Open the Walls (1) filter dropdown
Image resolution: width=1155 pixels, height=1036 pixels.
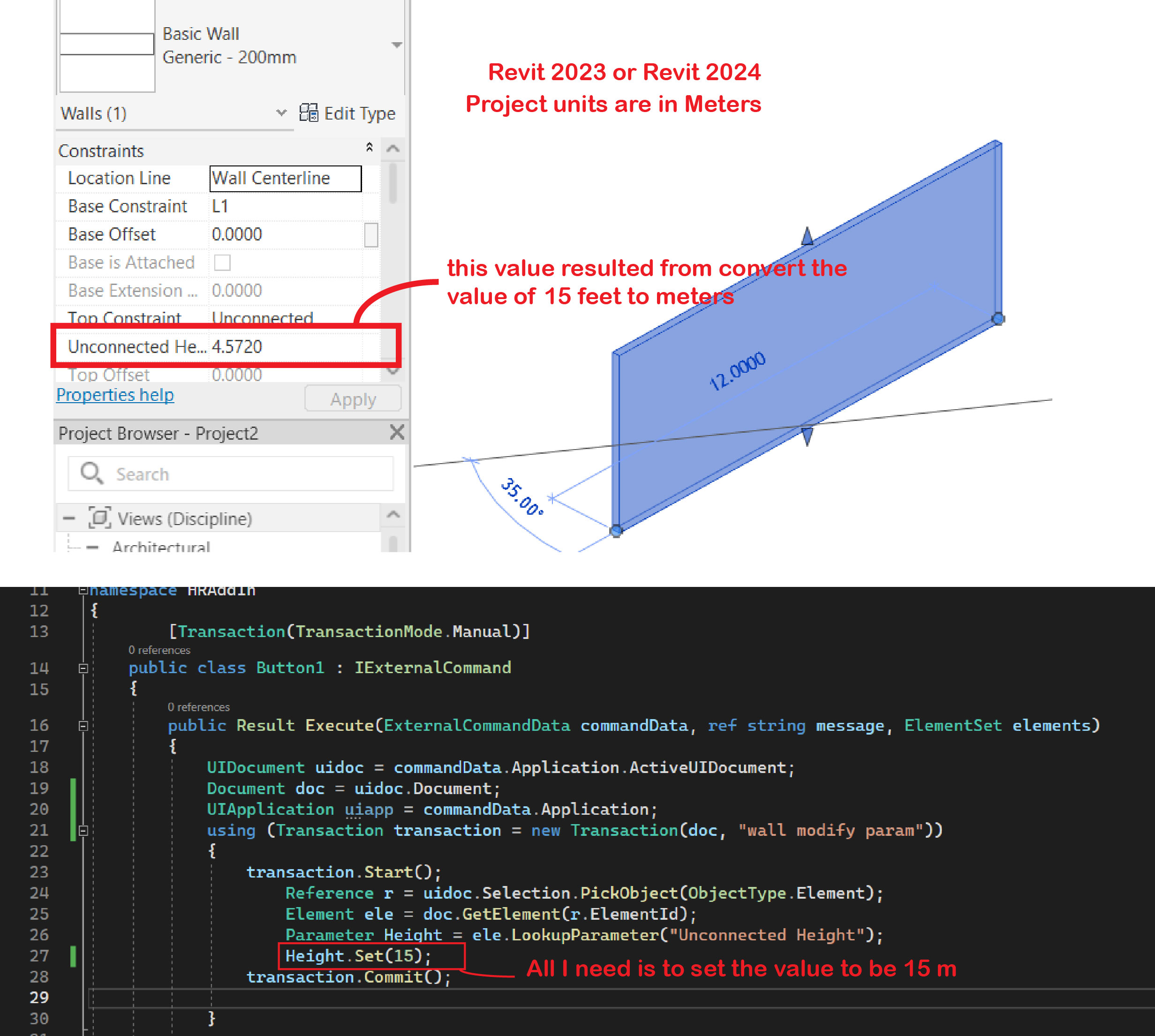tap(281, 113)
